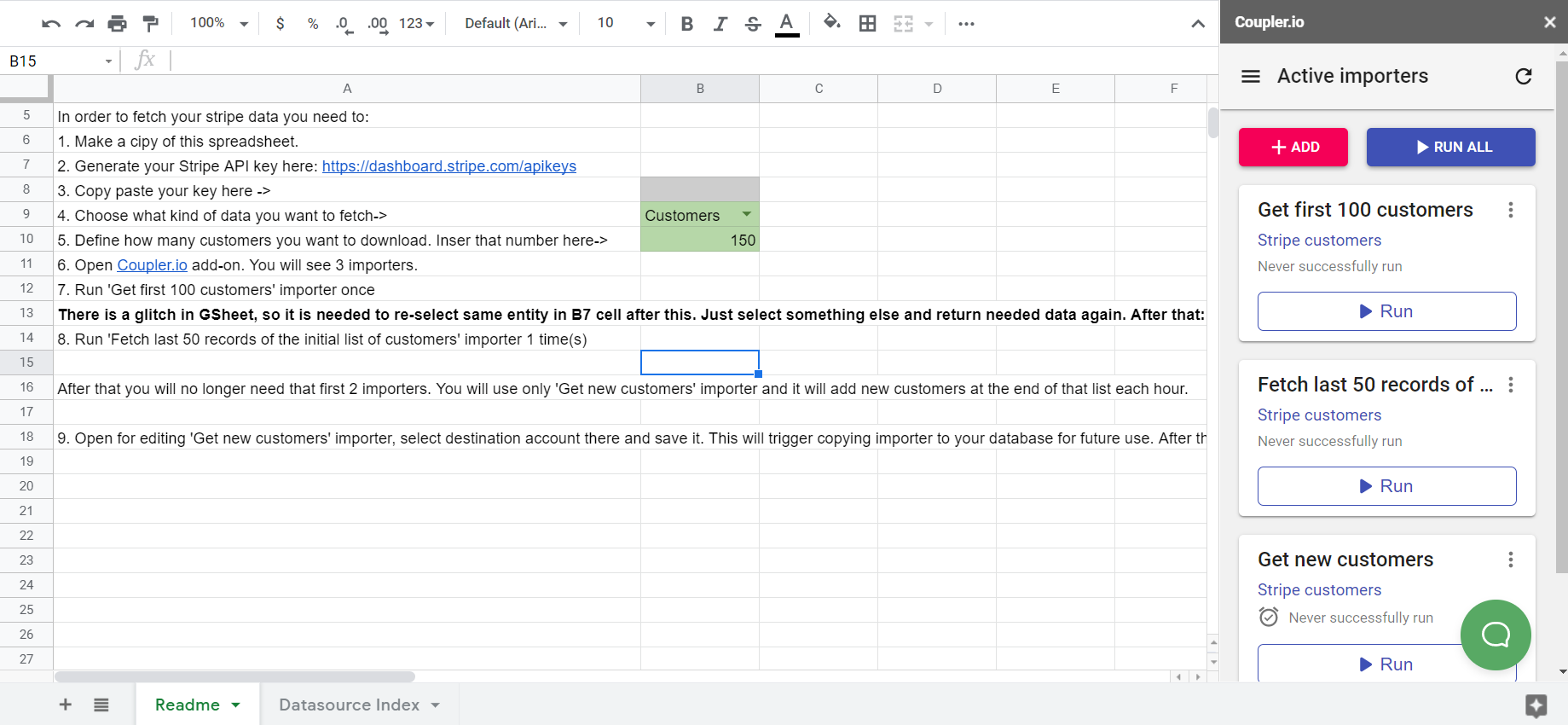Open Stripe customers link under Get new customers
Viewport: 1568px width, 725px height.
1319,590
